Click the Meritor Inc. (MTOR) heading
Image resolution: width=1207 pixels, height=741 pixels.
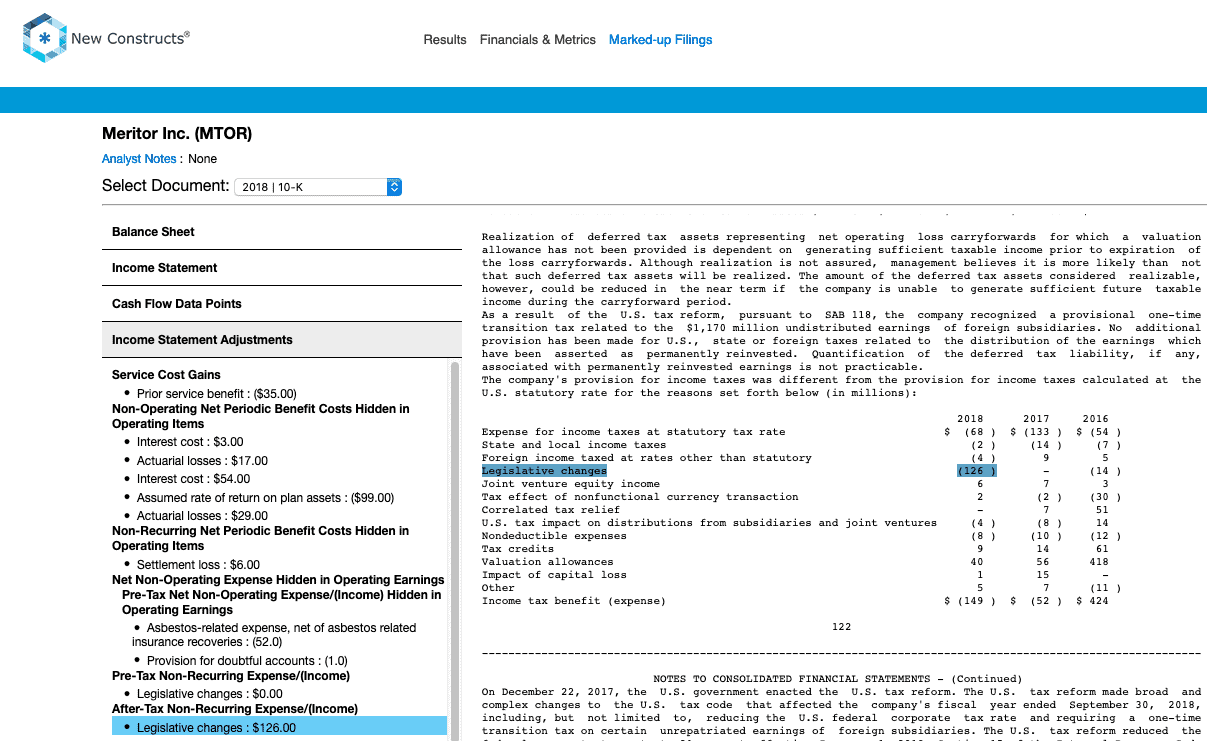pos(177,133)
